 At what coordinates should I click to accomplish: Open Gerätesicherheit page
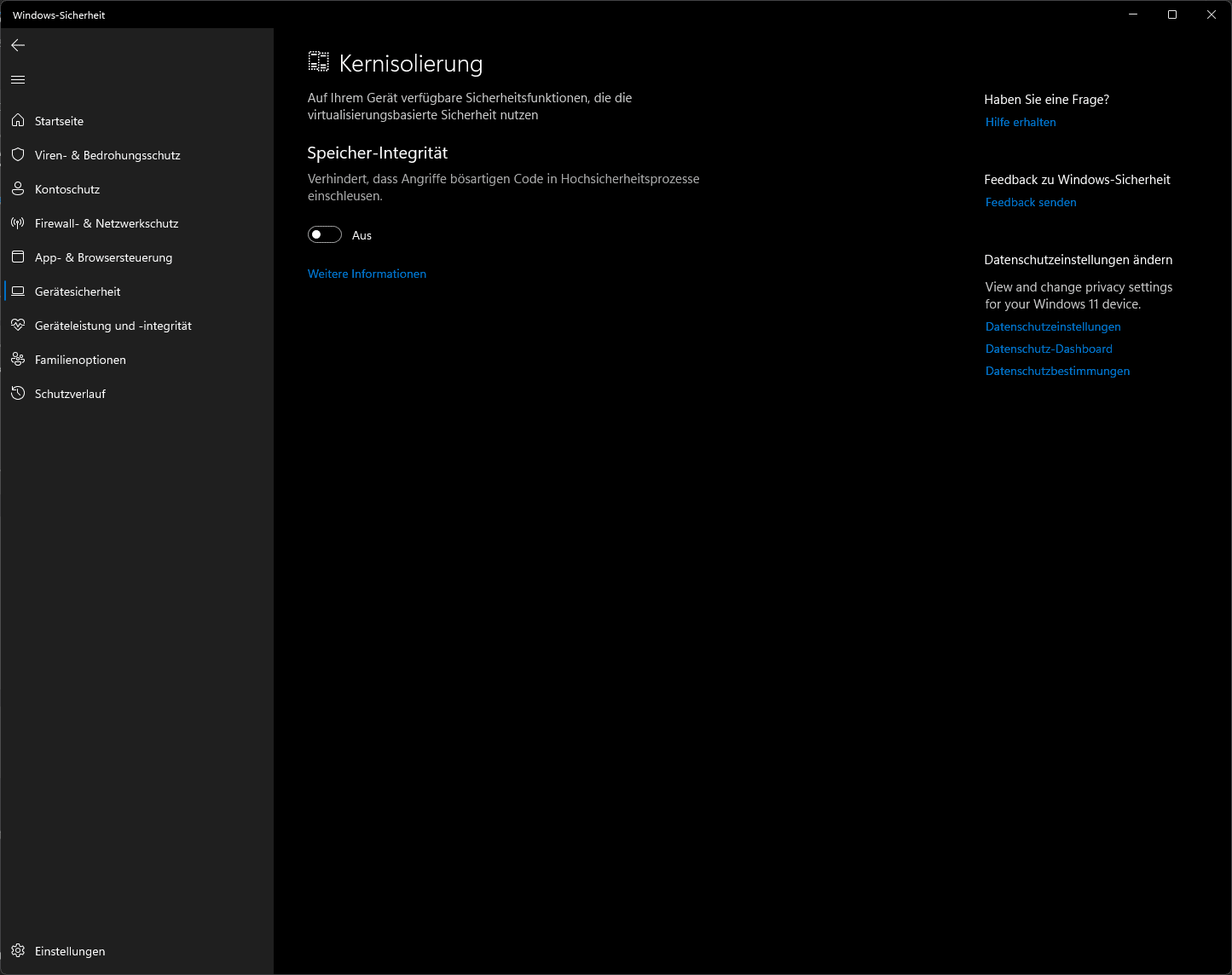point(136,291)
